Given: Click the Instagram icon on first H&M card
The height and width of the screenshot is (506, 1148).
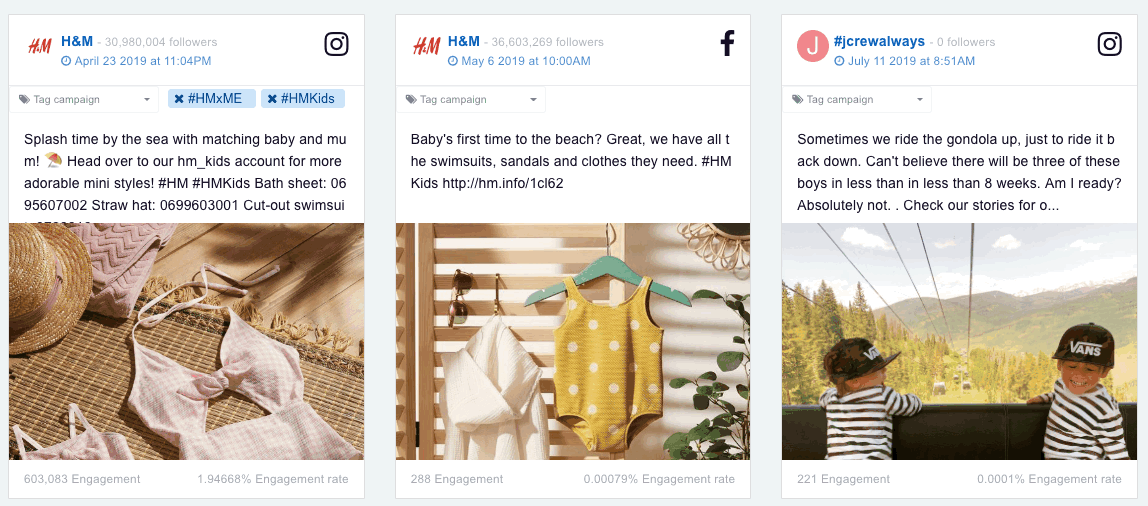Looking at the screenshot, I should [336, 44].
